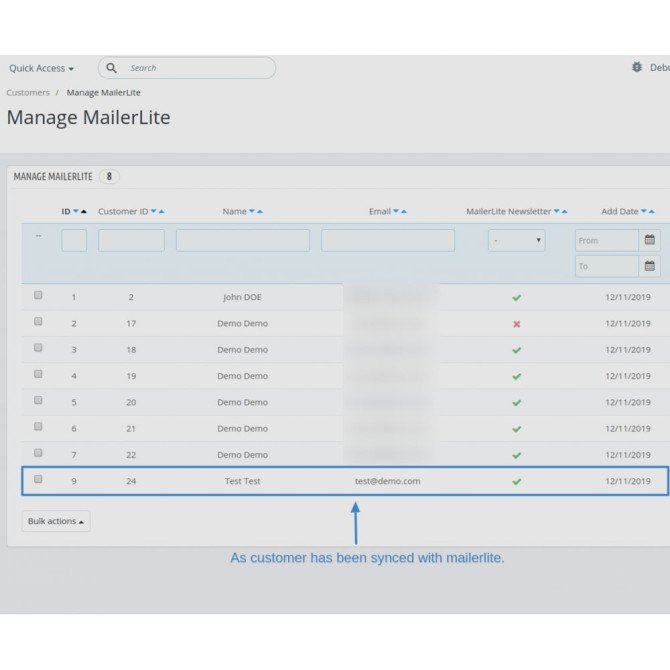Select checkbox for row ID 4

click(38, 374)
